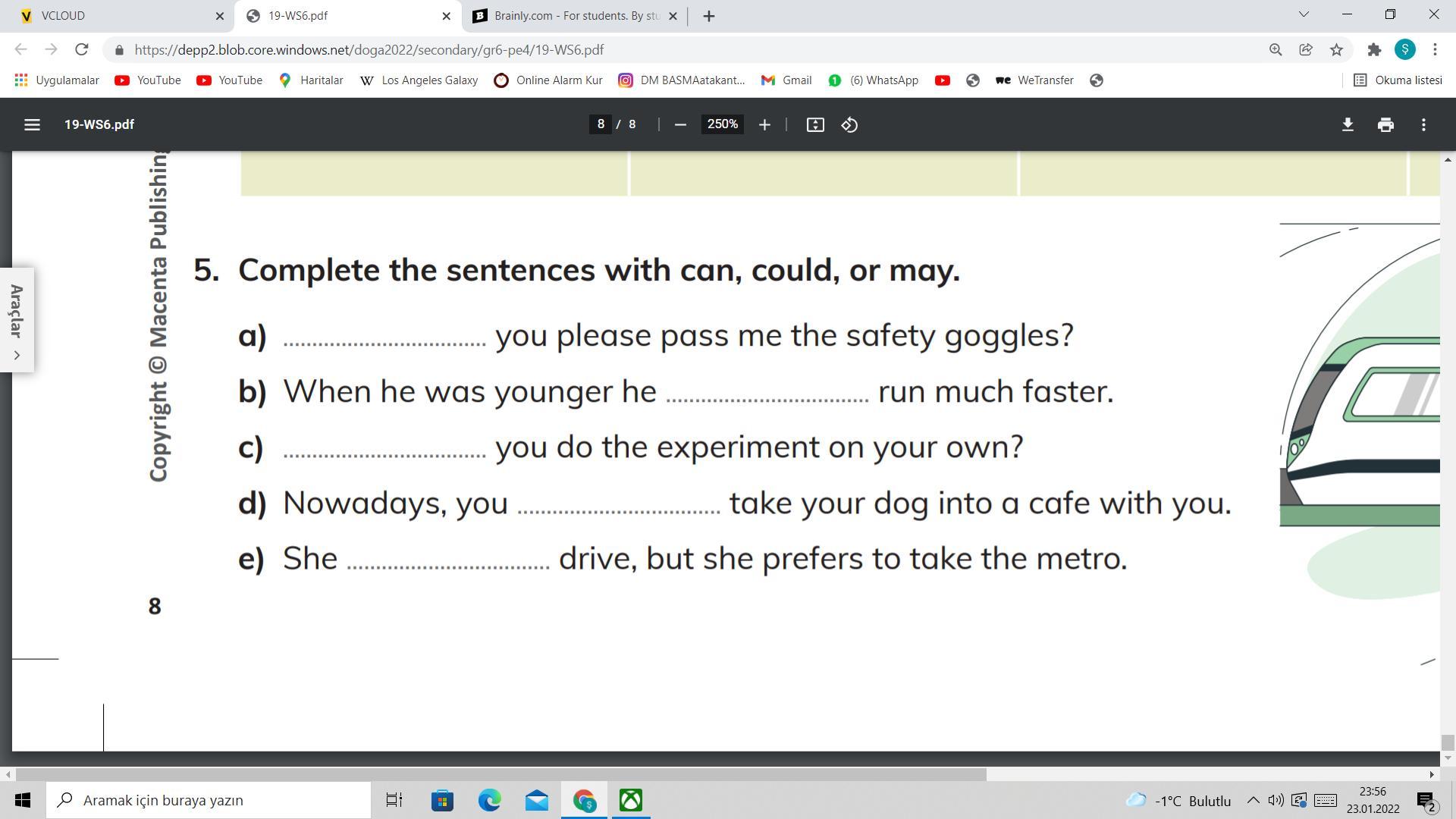Image resolution: width=1456 pixels, height=819 pixels.
Task: Bookmark this page with star icon
Action: 1336,49
